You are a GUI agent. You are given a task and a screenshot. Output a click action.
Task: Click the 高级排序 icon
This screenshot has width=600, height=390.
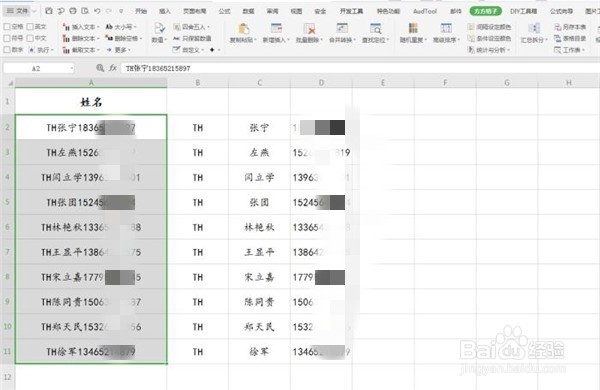coord(446,29)
